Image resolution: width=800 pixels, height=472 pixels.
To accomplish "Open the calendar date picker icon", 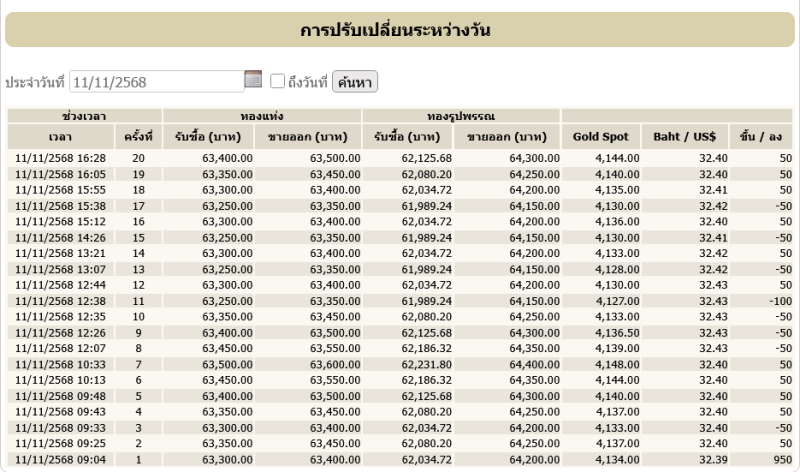I will point(253,79).
